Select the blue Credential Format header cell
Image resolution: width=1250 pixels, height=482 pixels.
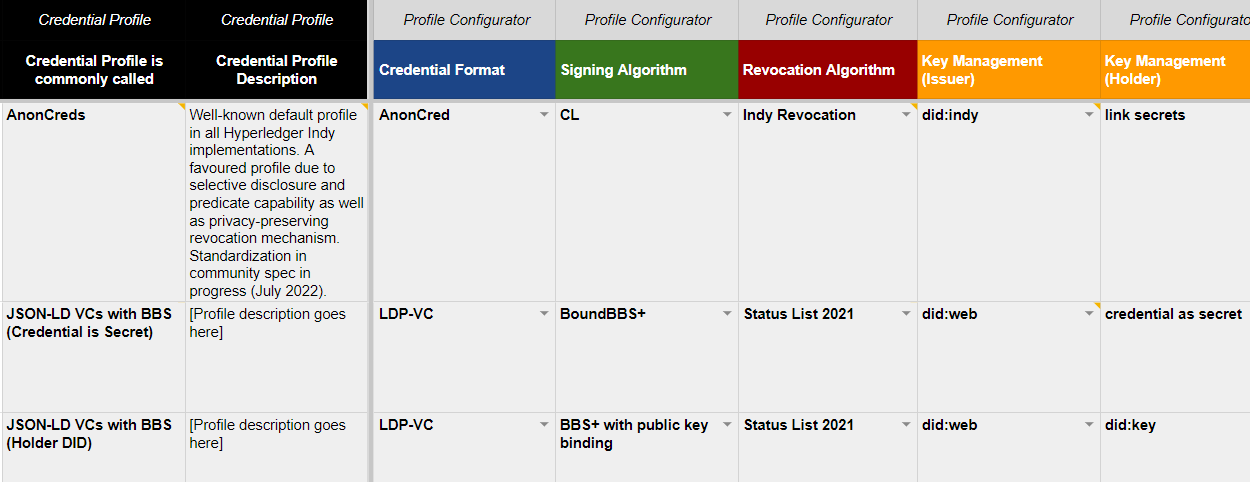point(464,70)
